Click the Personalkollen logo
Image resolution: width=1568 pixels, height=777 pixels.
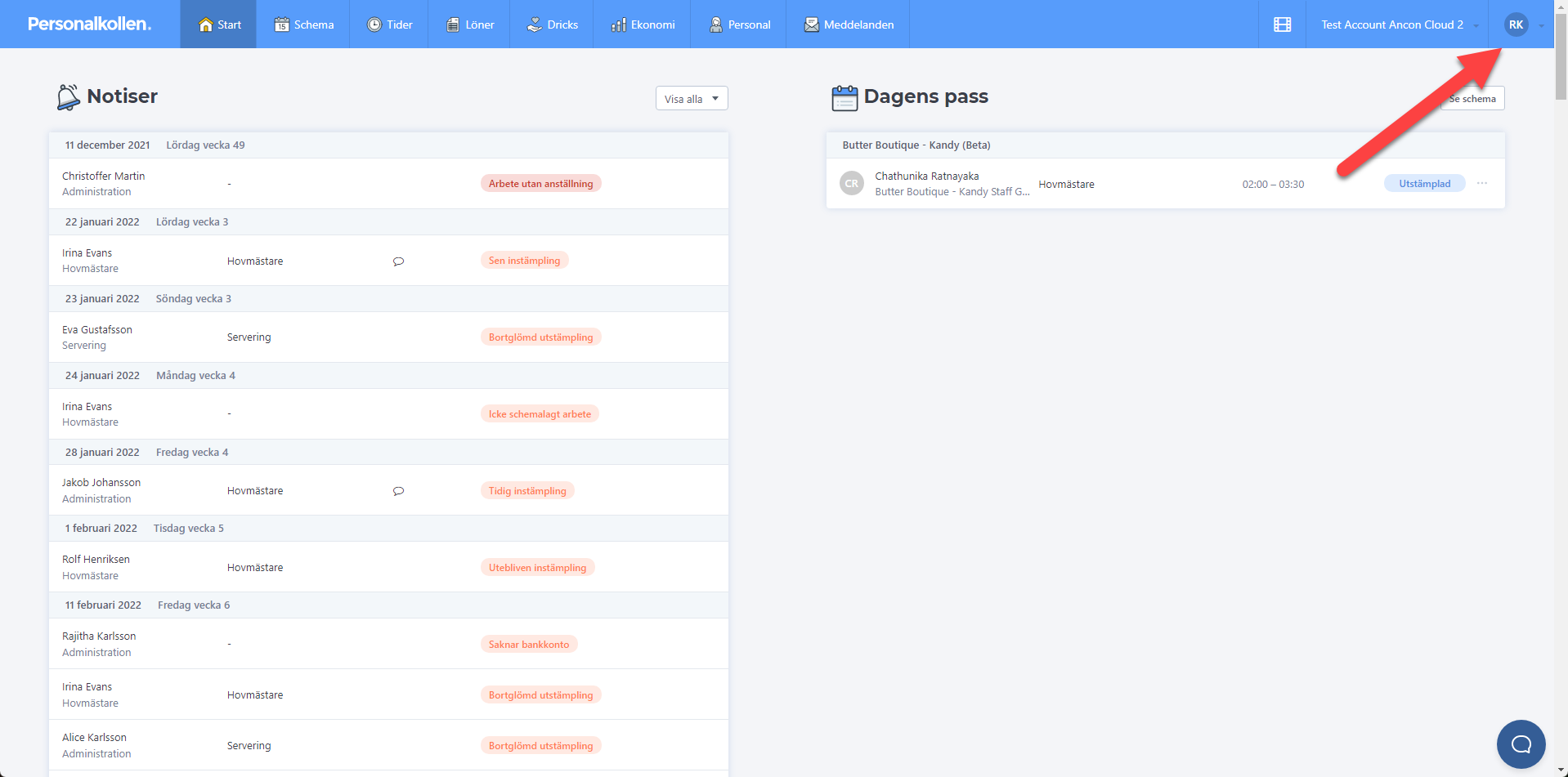pos(89,25)
